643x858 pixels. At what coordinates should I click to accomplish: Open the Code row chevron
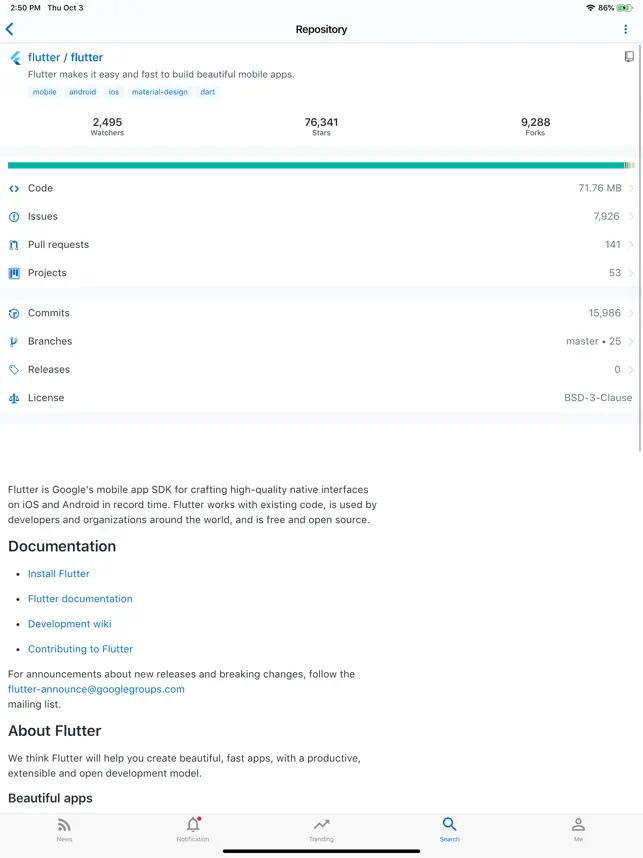click(x=631, y=188)
